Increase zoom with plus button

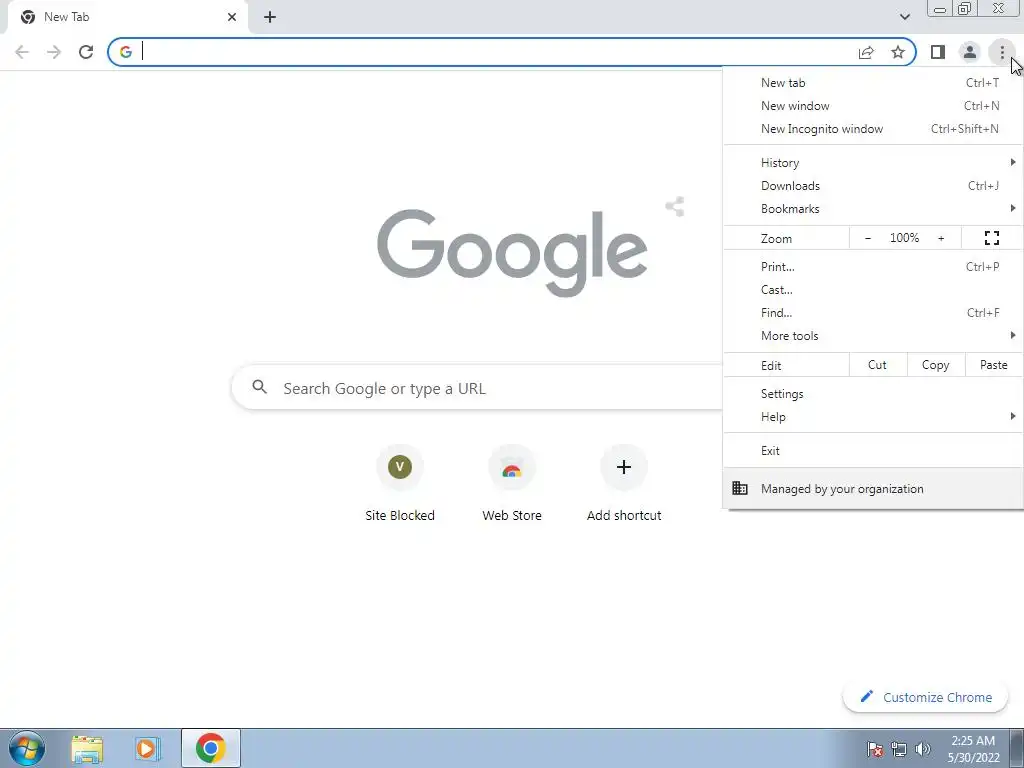[941, 238]
